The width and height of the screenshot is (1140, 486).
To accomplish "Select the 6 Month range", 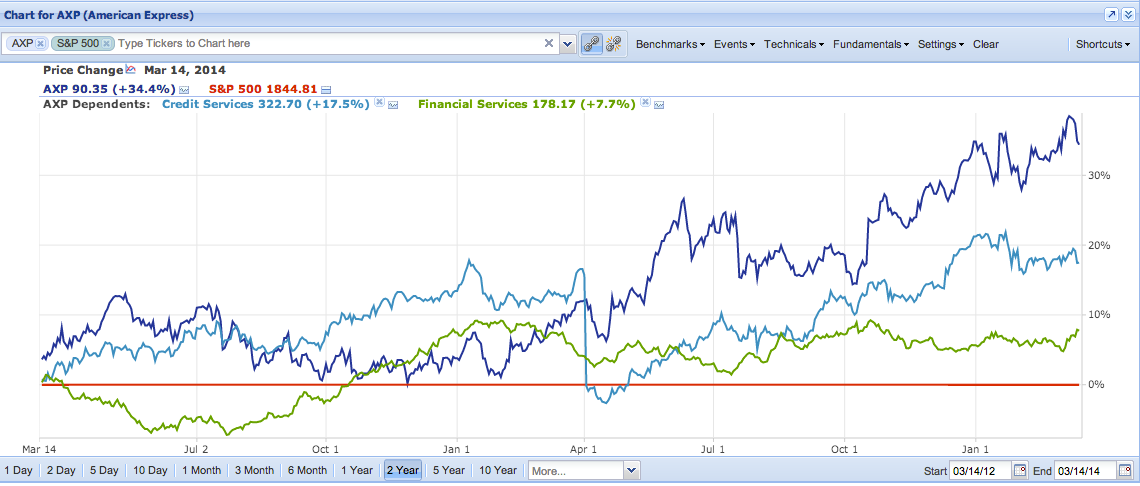I will click(307, 471).
